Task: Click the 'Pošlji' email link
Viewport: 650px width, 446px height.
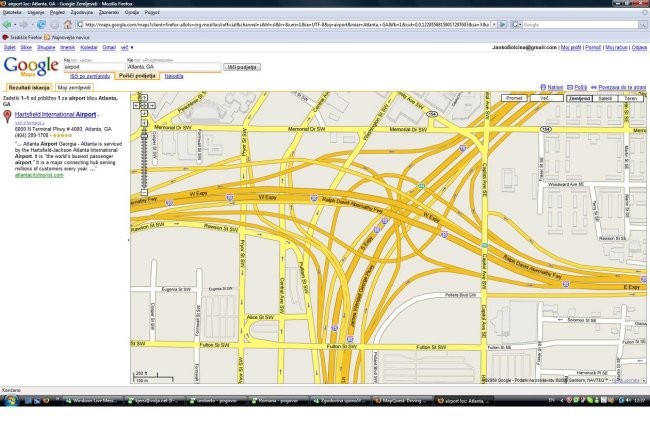Action: tap(577, 87)
